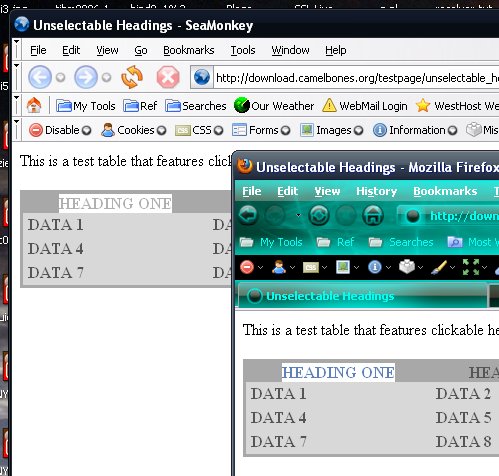This screenshot has width=499, height=476.
Task: Click the Firefox Home button
Action: coord(372,215)
